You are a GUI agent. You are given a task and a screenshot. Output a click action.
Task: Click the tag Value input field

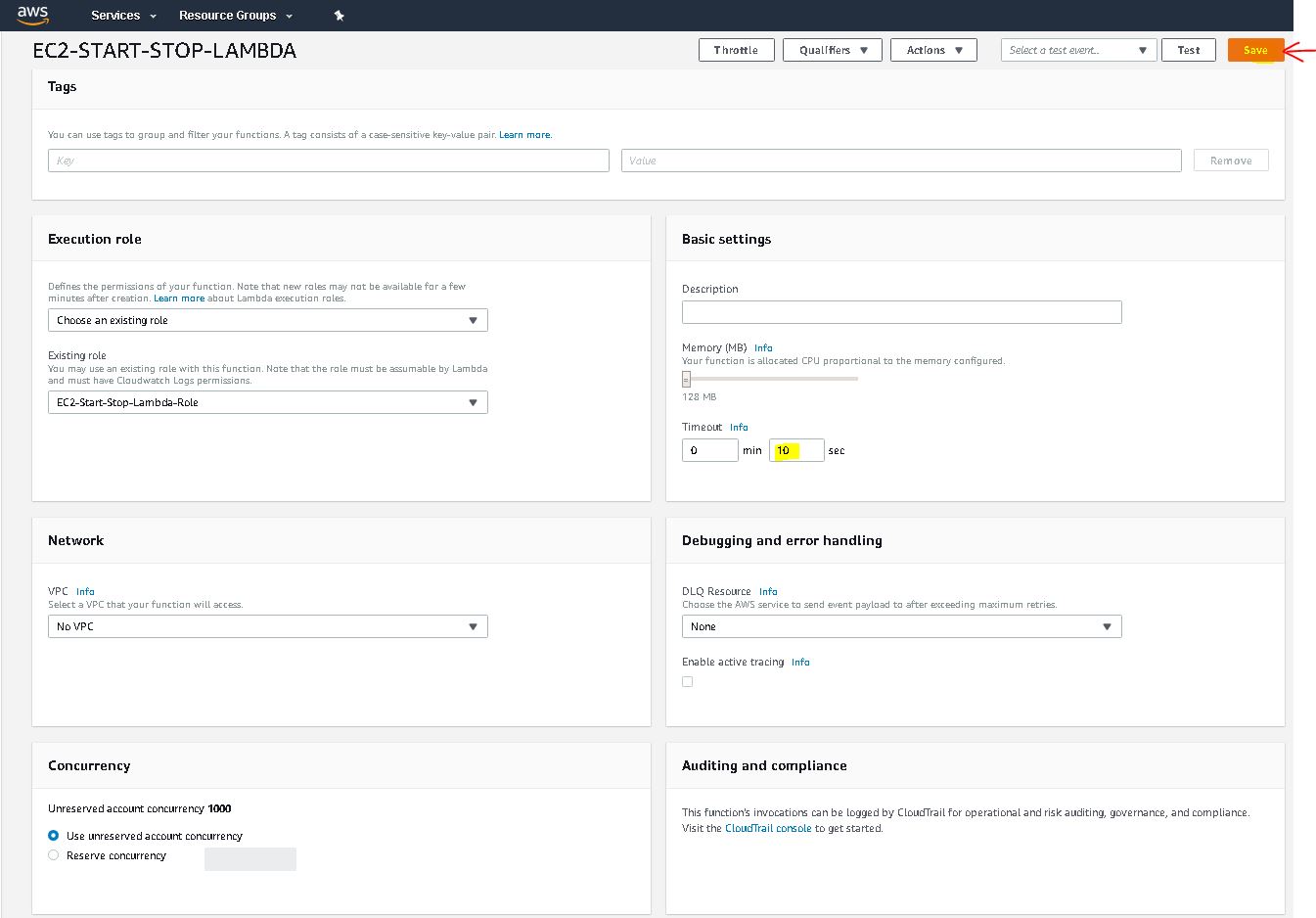click(x=900, y=161)
